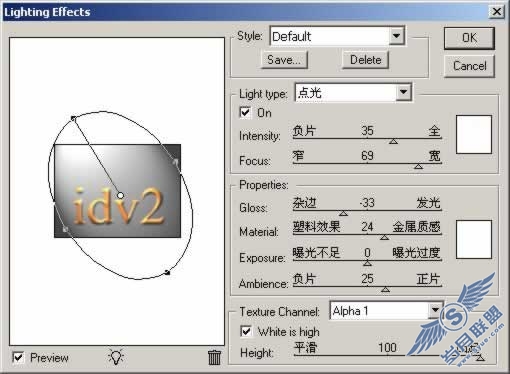Click the light bulb icon to add a light

(116, 357)
